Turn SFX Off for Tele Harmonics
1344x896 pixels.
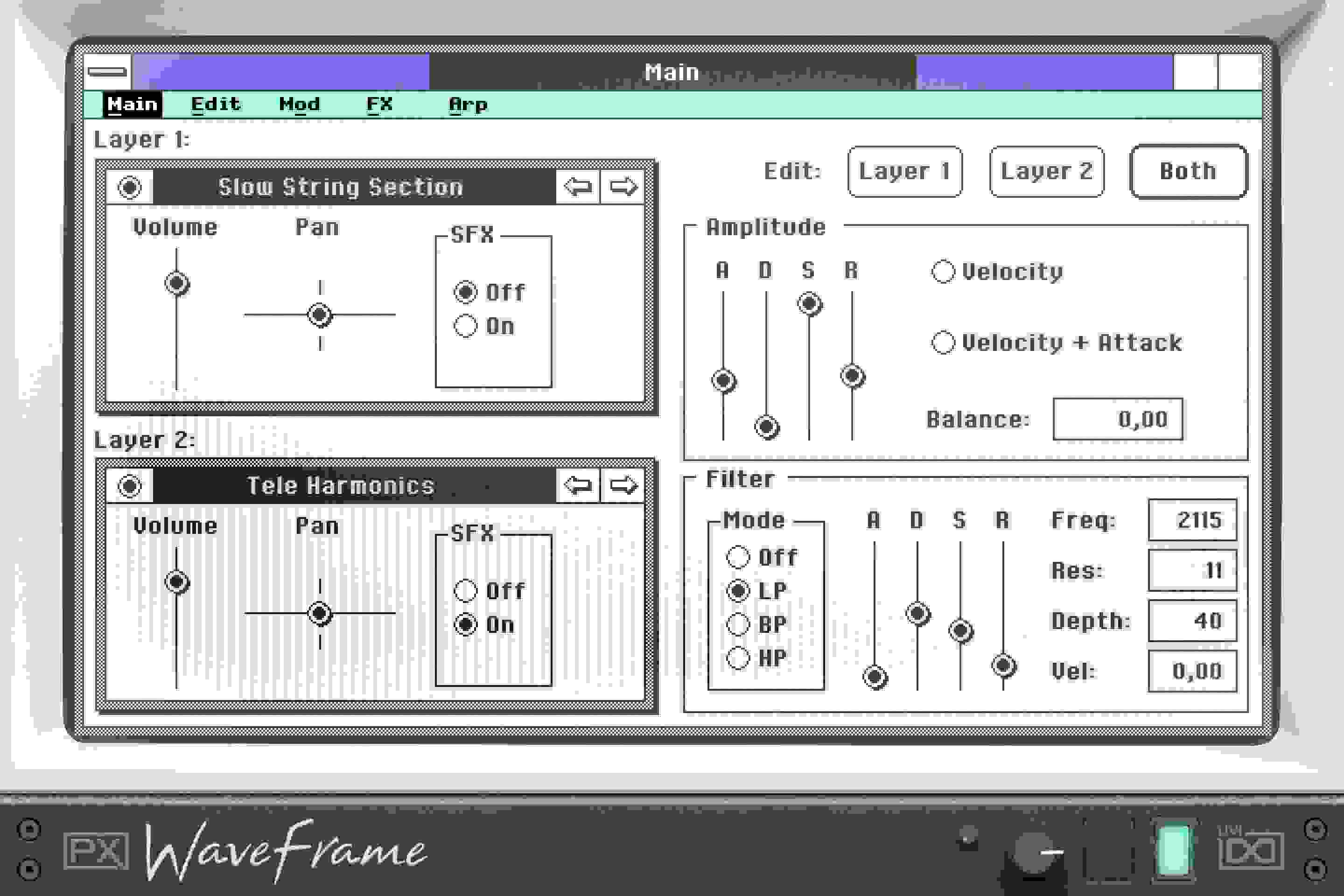tap(465, 591)
